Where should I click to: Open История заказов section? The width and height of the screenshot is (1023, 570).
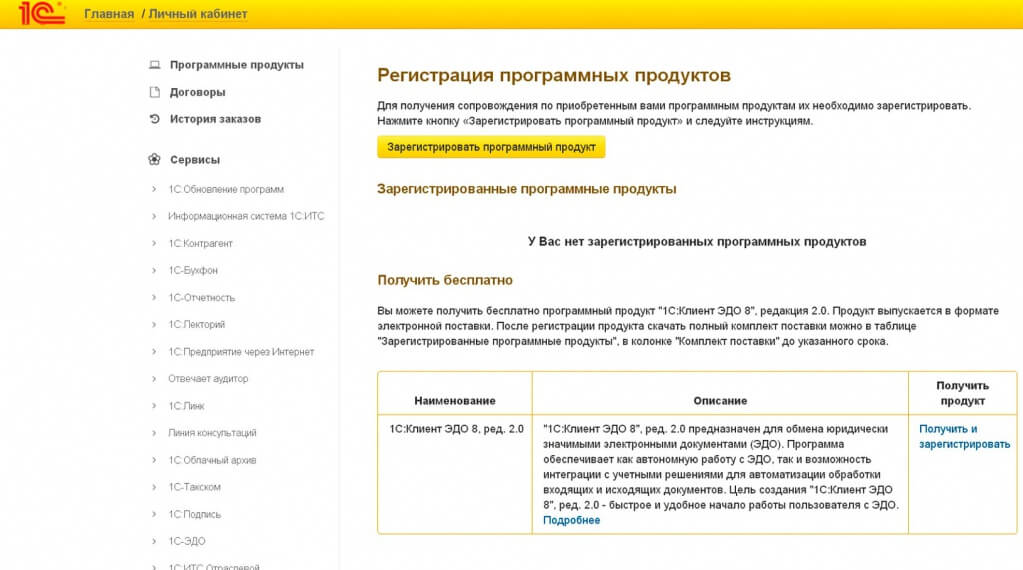click(215, 119)
